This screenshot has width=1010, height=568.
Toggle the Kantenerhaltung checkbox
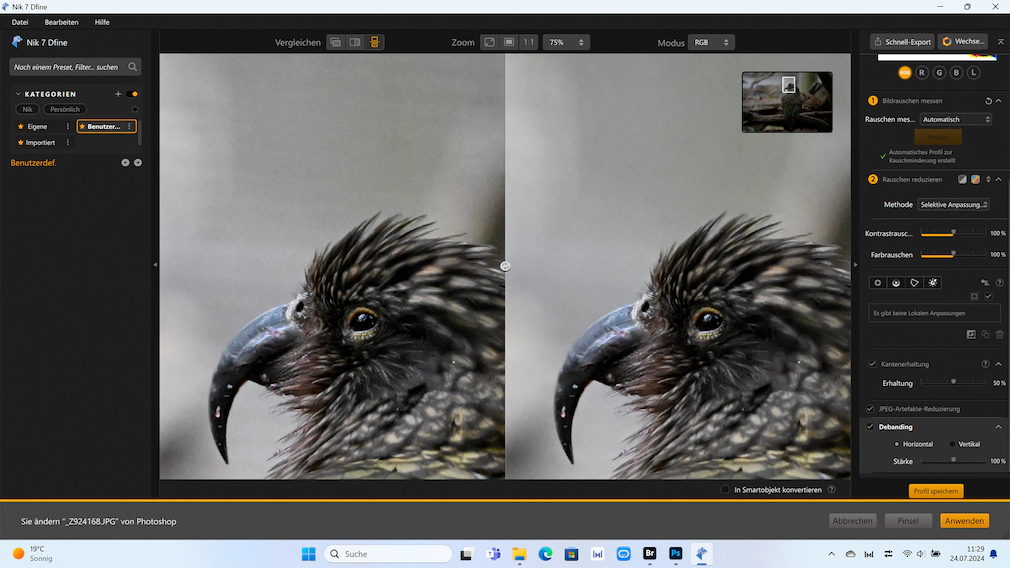tap(872, 364)
